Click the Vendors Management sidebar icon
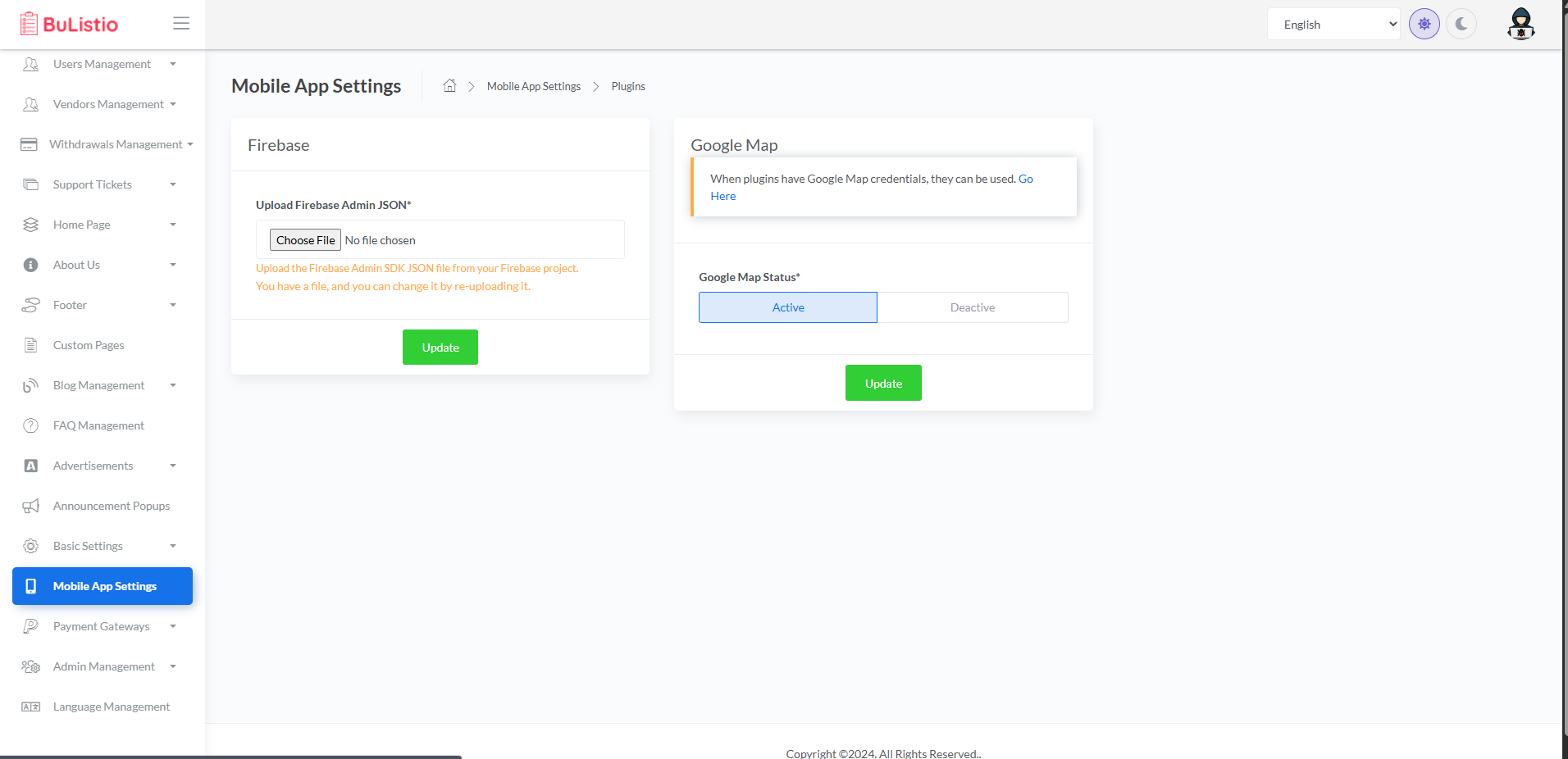Viewport: 1568px width, 759px height. click(x=30, y=104)
